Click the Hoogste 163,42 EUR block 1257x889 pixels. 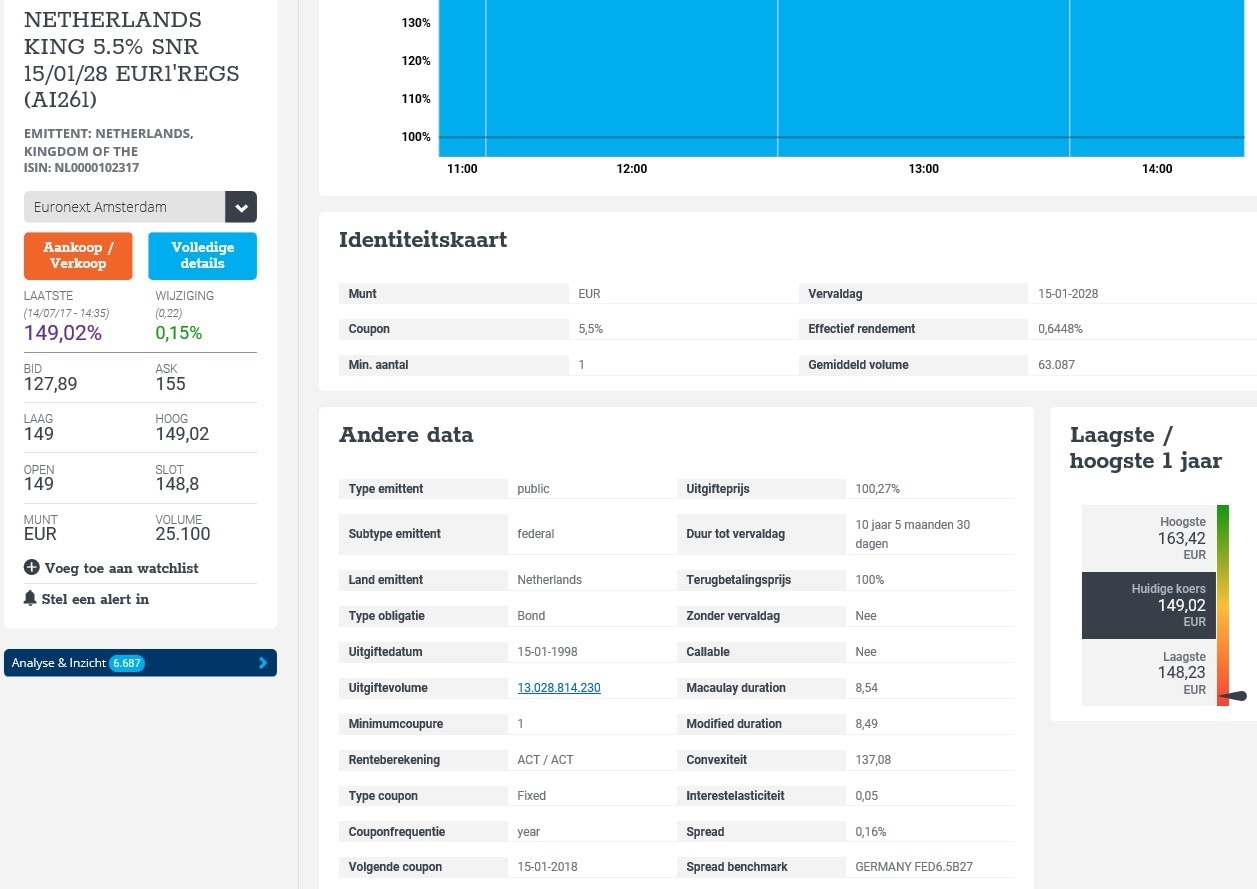pyautogui.click(x=1148, y=538)
